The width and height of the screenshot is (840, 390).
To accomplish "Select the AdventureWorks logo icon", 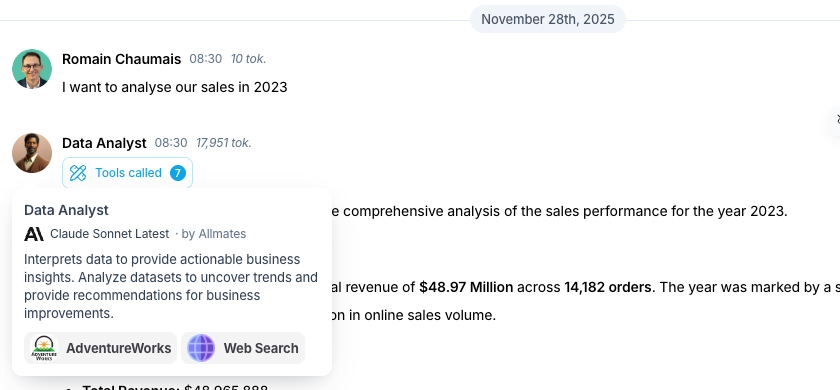I will pos(44,348).
